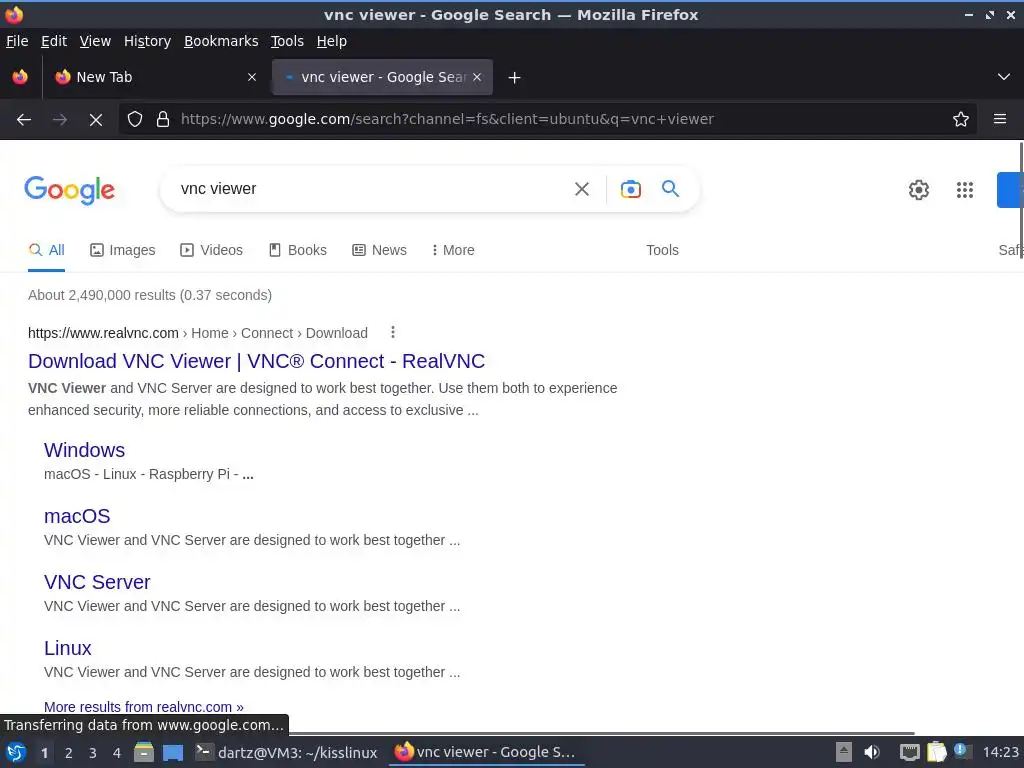Switch to the New Tab tab
The width and height of the screenshot is (1024, 768).
click(x=155, y=77)
